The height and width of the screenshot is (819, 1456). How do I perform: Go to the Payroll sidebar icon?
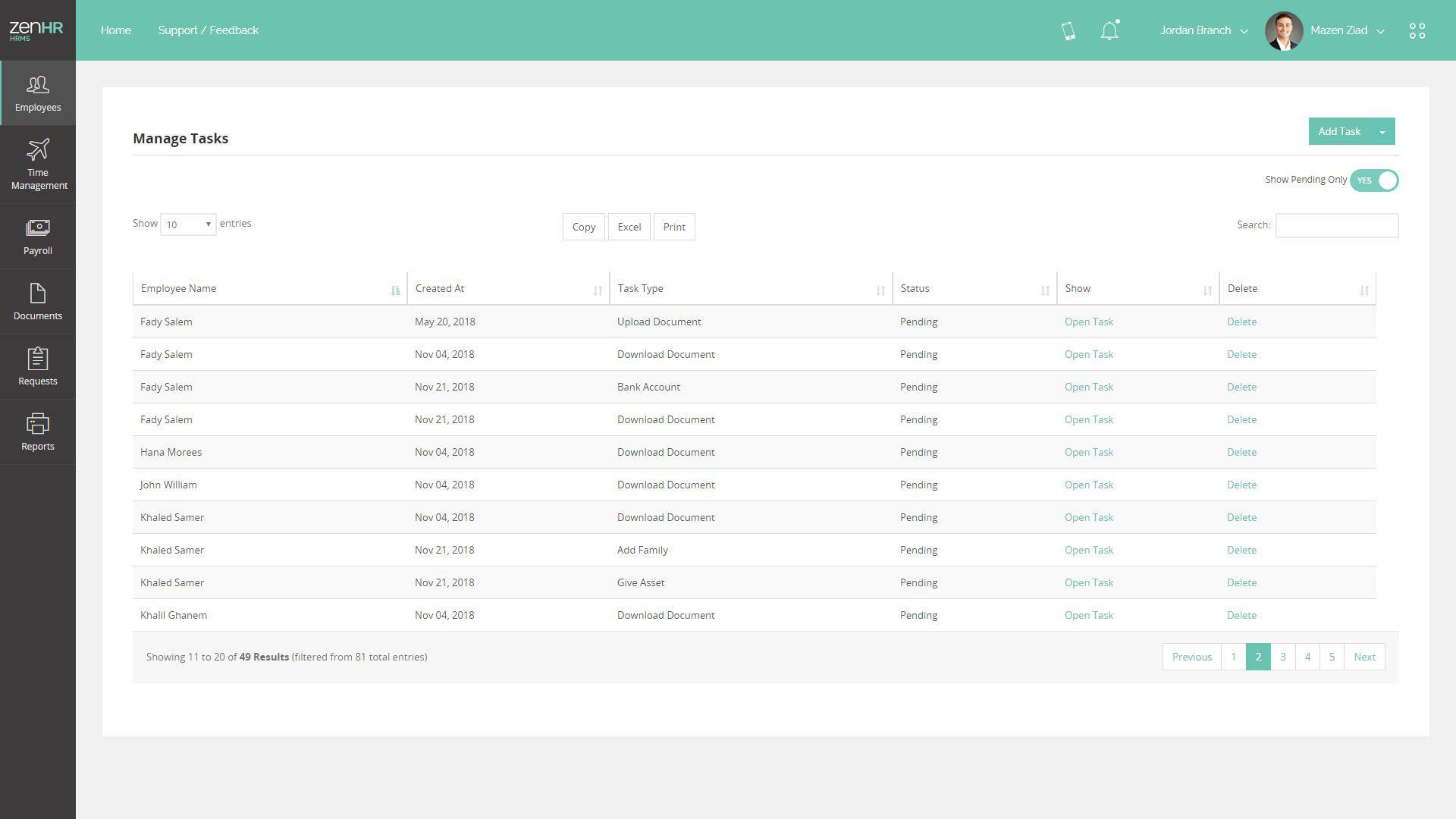(x=37, y=227)
